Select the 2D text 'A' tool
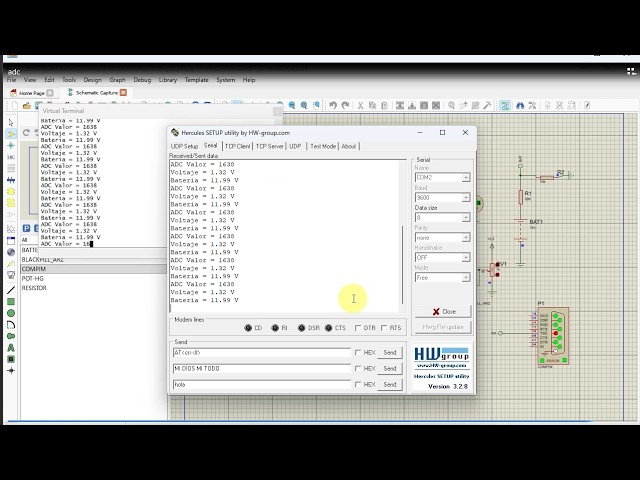Image resolution: width=640 pixels, height=480 pixels. [x=11, y=348]
